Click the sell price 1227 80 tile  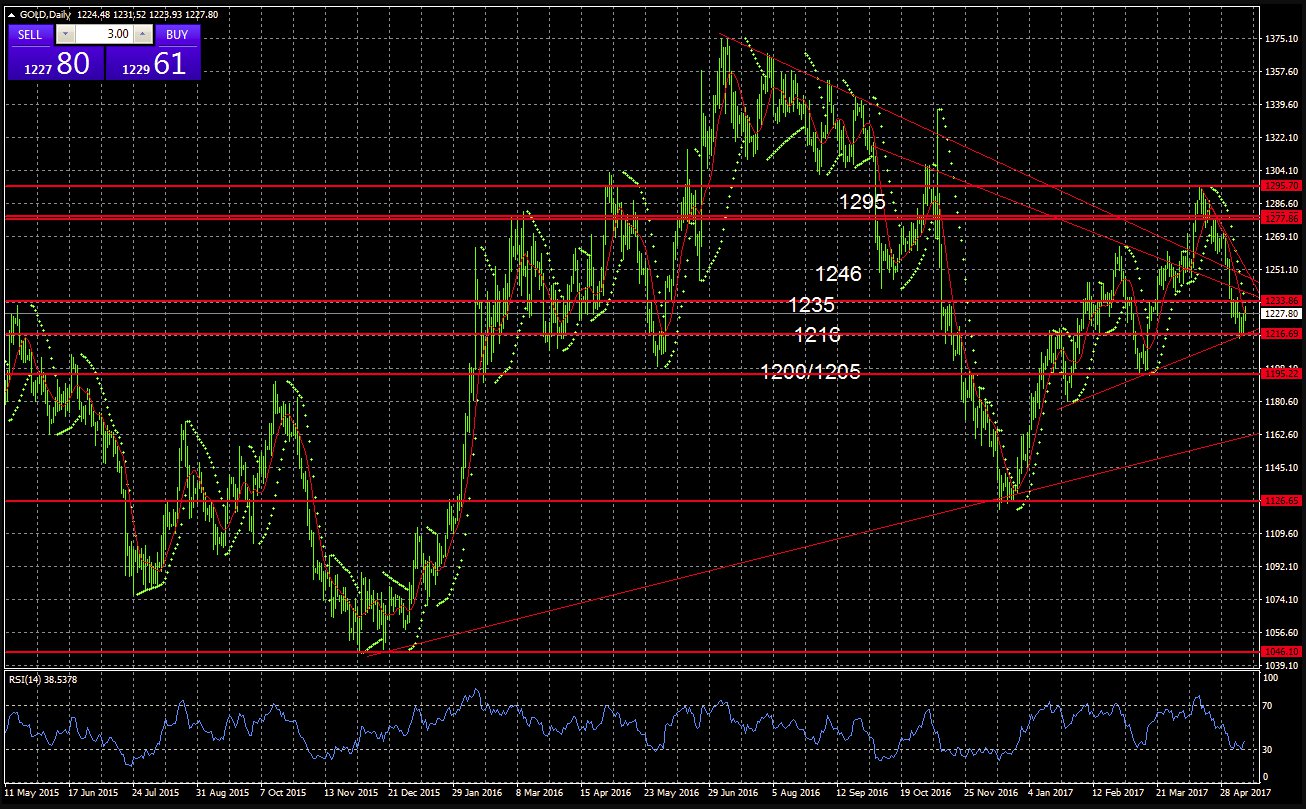(x=54, y=64)
